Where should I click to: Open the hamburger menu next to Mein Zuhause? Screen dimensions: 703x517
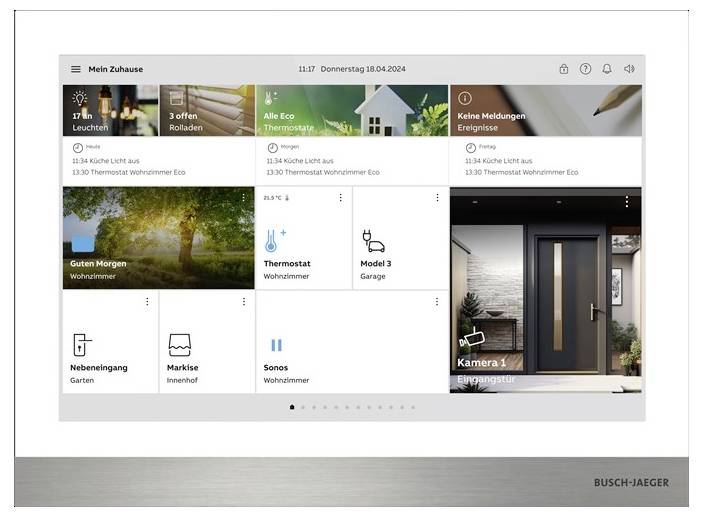click(x=75, y=69)
